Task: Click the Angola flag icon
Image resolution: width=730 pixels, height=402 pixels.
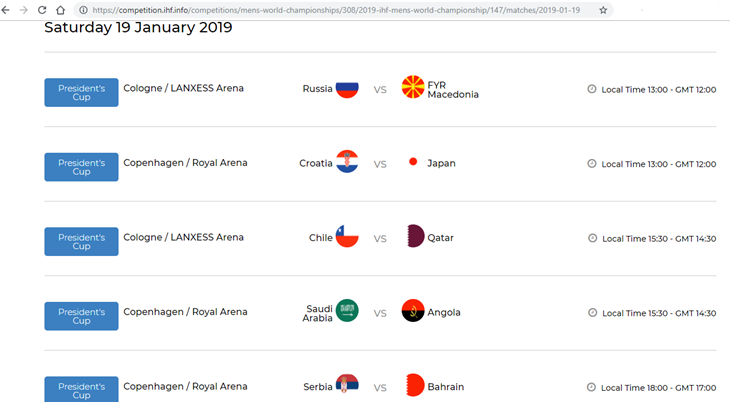Action: pos(412,312)
